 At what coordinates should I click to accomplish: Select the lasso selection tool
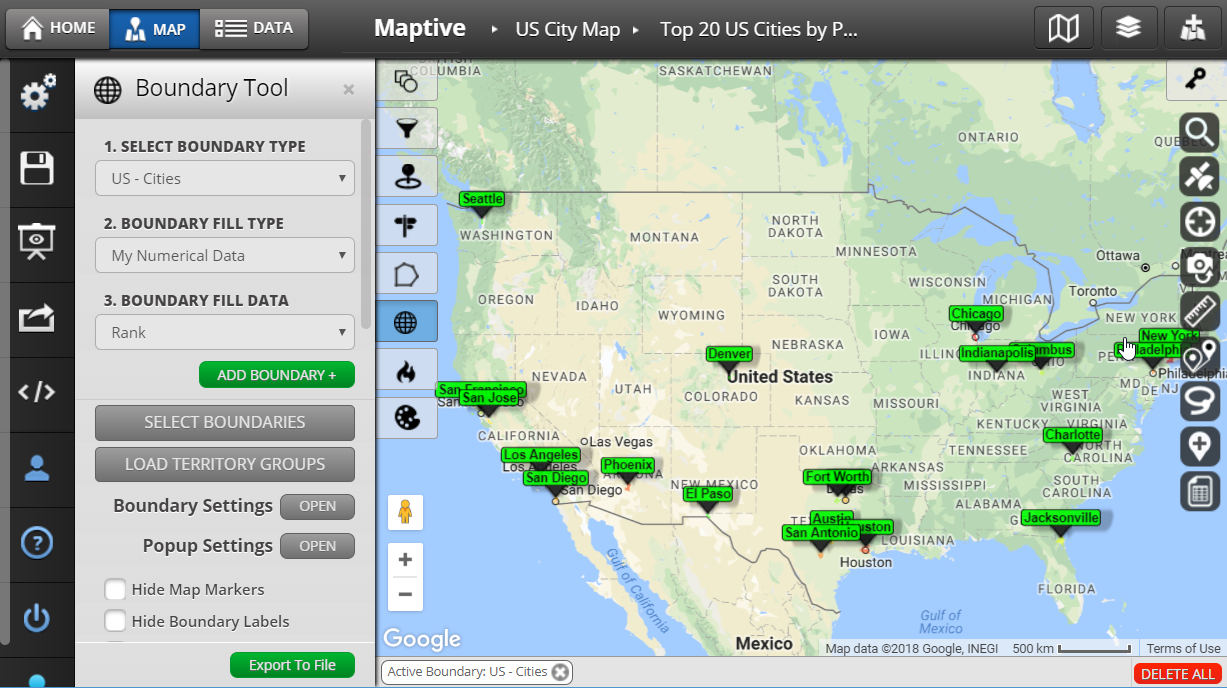pyautogui.click(x=1199, y=401)
